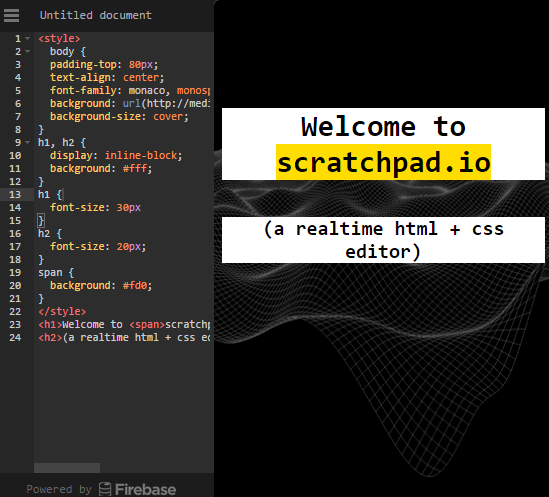This screenshot has height=497, width=549.
Task: Collapse the style block fold arrow on line 1
Action: point(28,39)
